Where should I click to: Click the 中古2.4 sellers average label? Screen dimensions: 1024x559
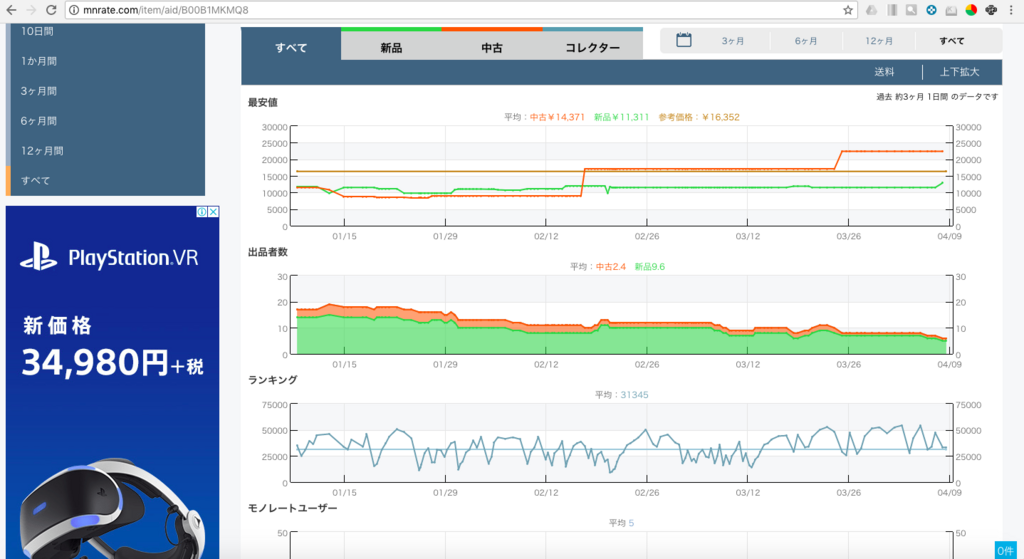[x=611, y=266]
